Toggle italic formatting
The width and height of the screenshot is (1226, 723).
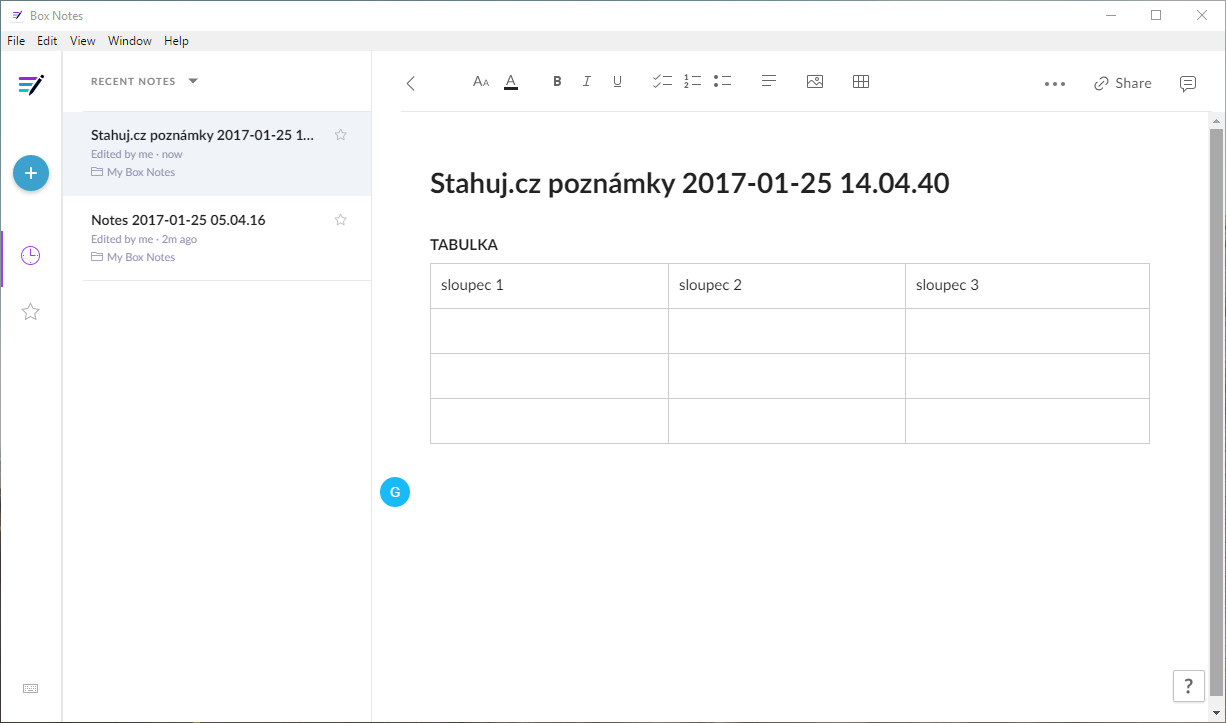coord(587,82)
